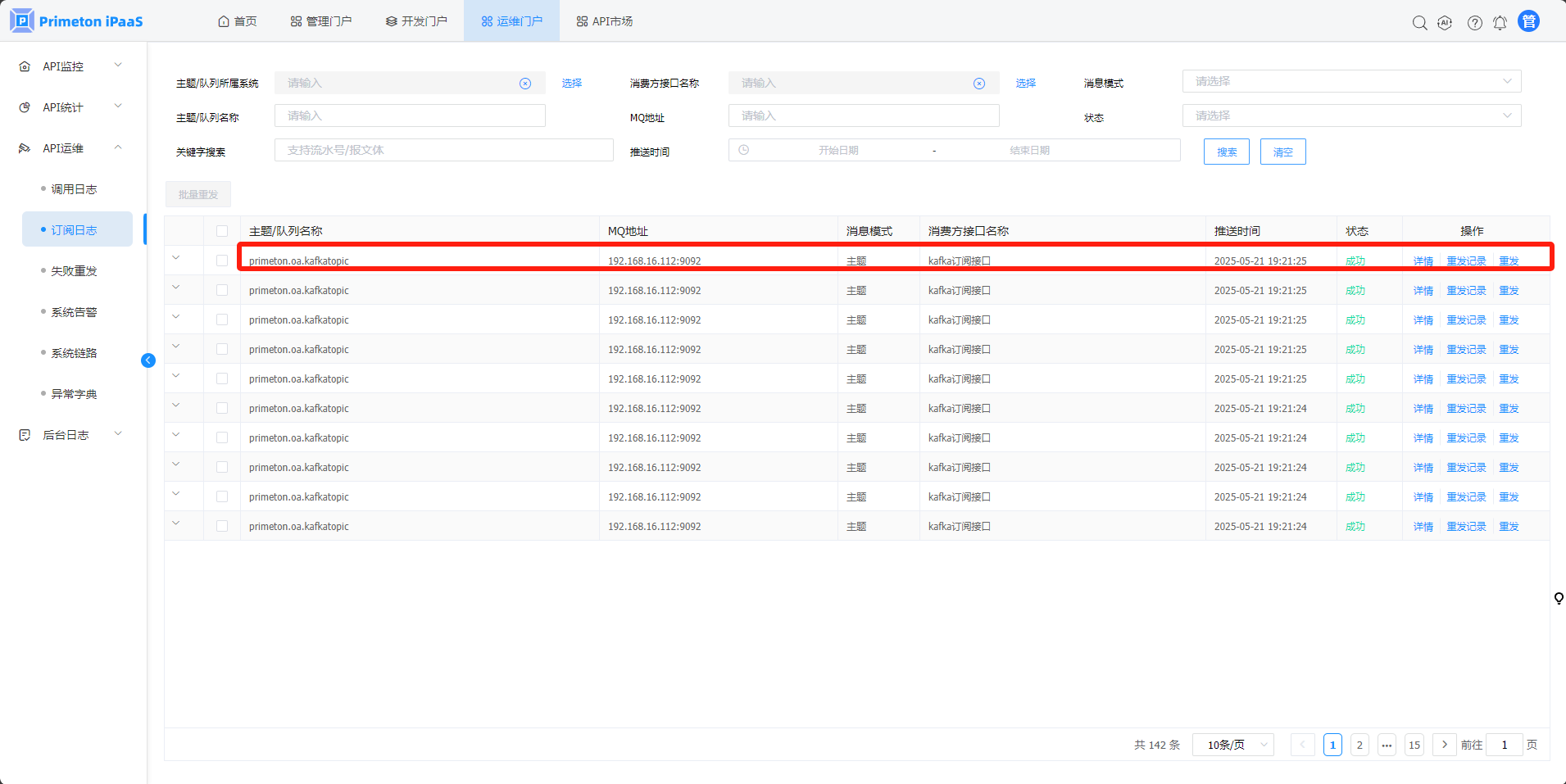This screenshot has width=1566, height=784.
Task: Clear the 主题/队列所属系统 field with x icon
Action: coord(525,84)
